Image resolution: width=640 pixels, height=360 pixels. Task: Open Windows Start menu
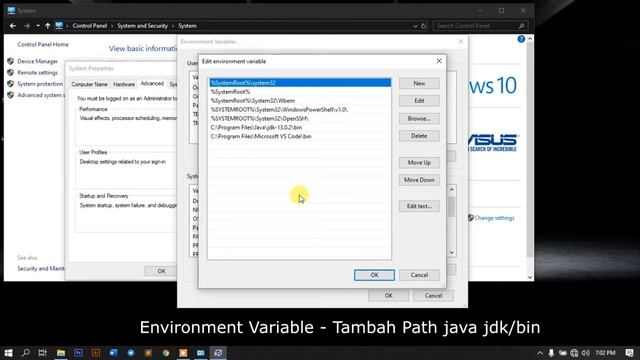[x=8, y=353]
